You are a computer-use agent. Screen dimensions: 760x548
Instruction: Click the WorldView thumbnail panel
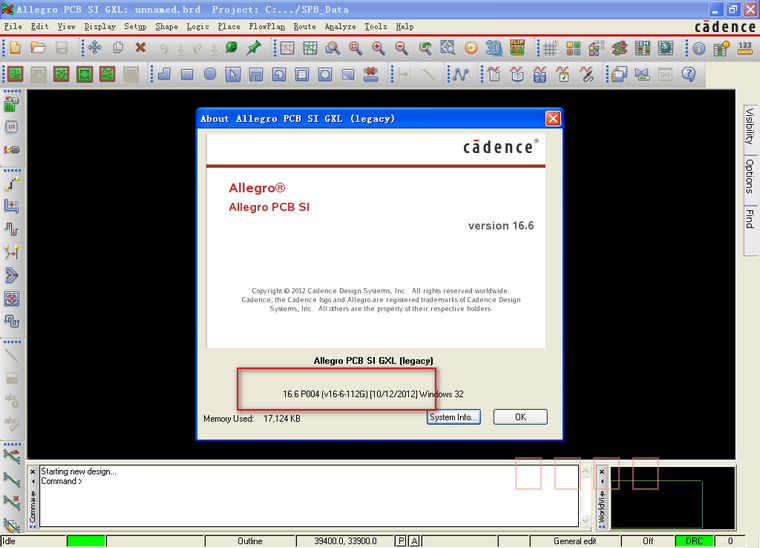click(672, 498)
